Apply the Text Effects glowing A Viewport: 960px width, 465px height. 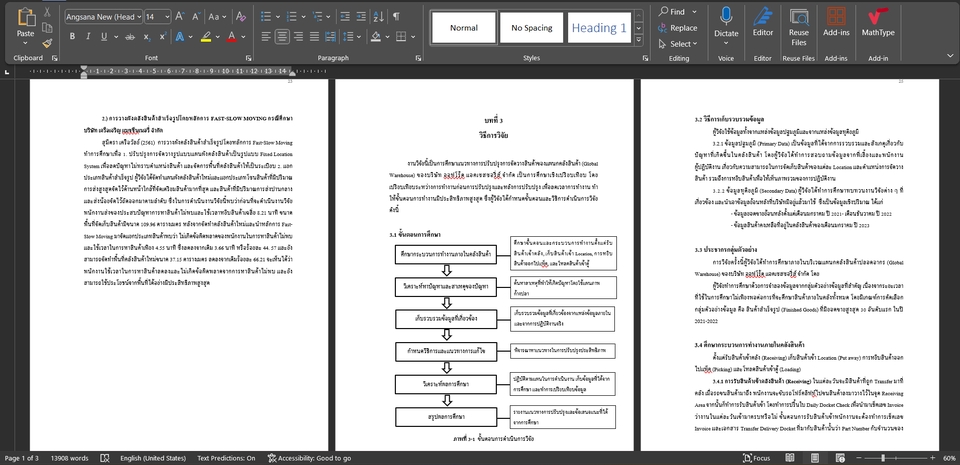click(x=180, y=37)
